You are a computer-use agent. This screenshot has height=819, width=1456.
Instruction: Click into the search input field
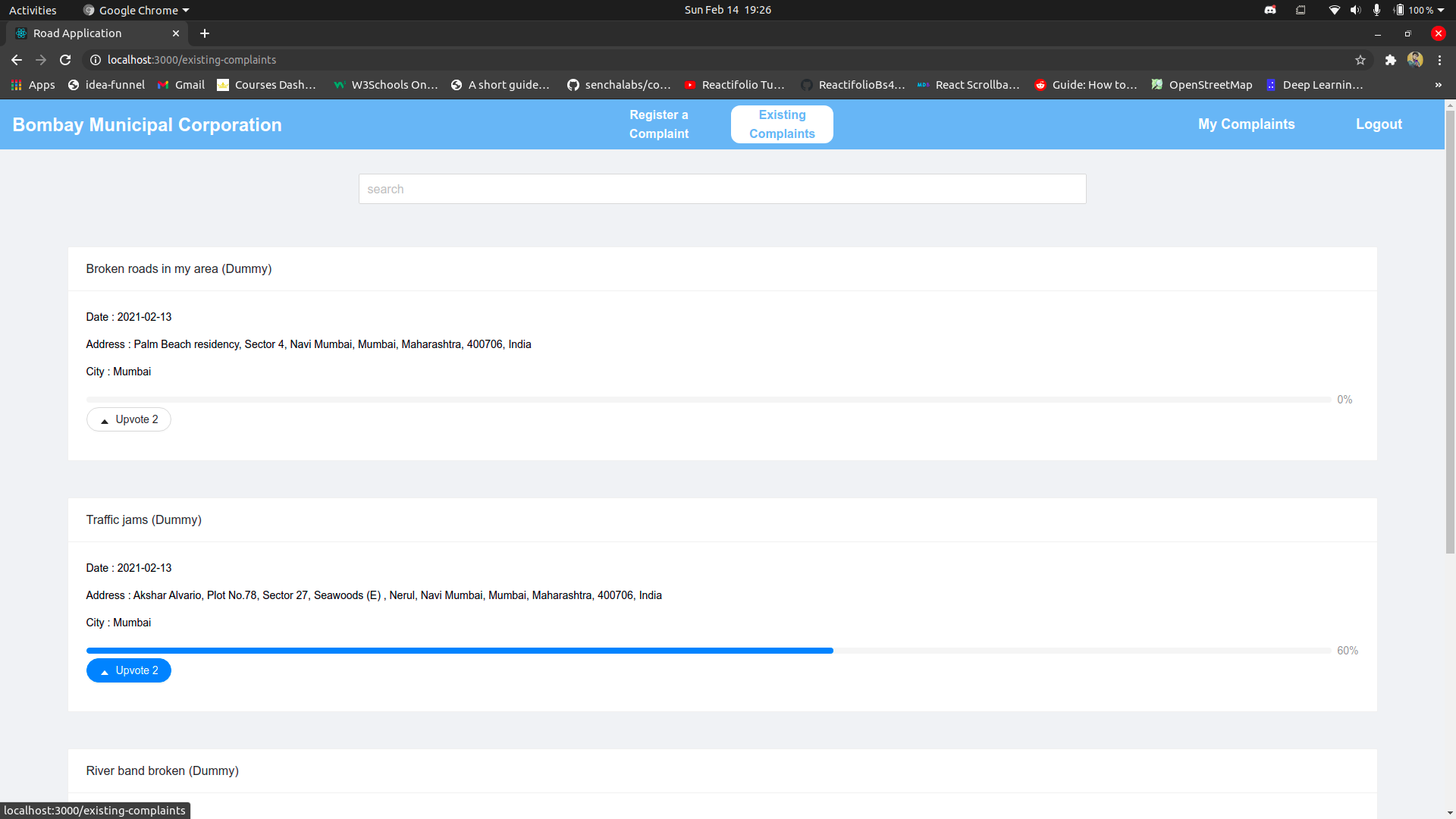click(x=722, y=189)
